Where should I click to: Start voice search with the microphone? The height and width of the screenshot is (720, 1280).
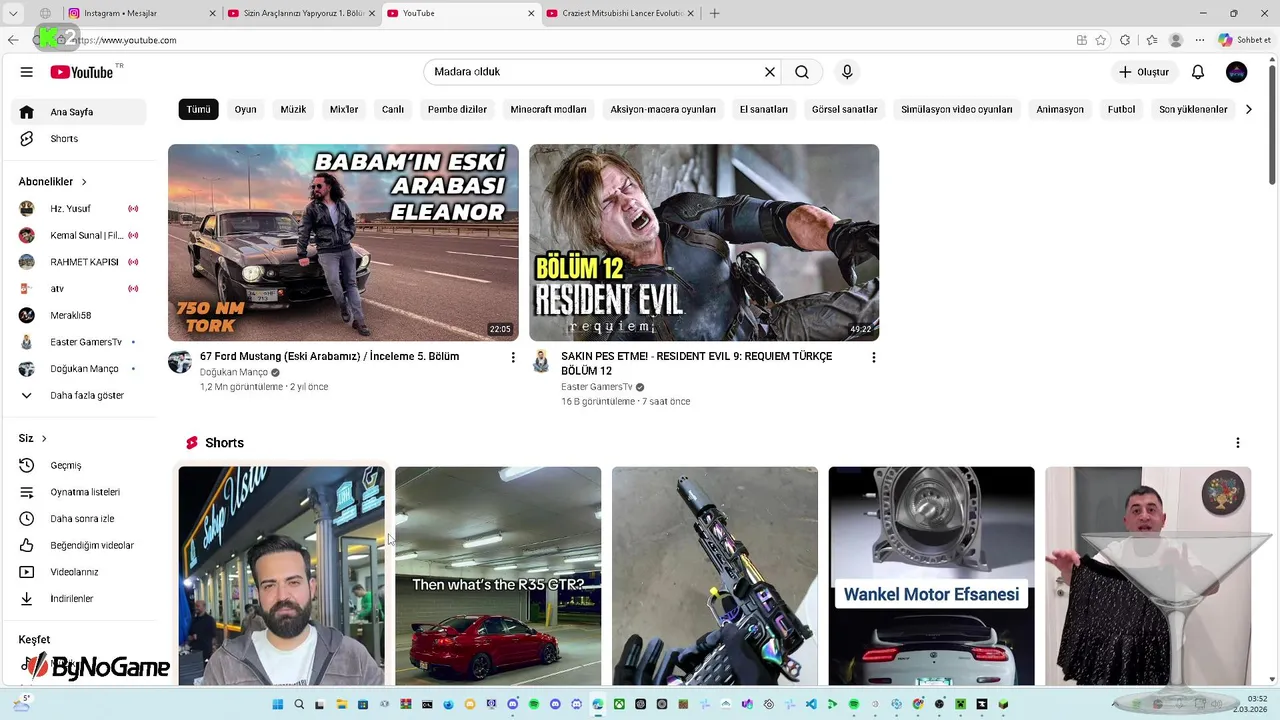coord(847,72)
